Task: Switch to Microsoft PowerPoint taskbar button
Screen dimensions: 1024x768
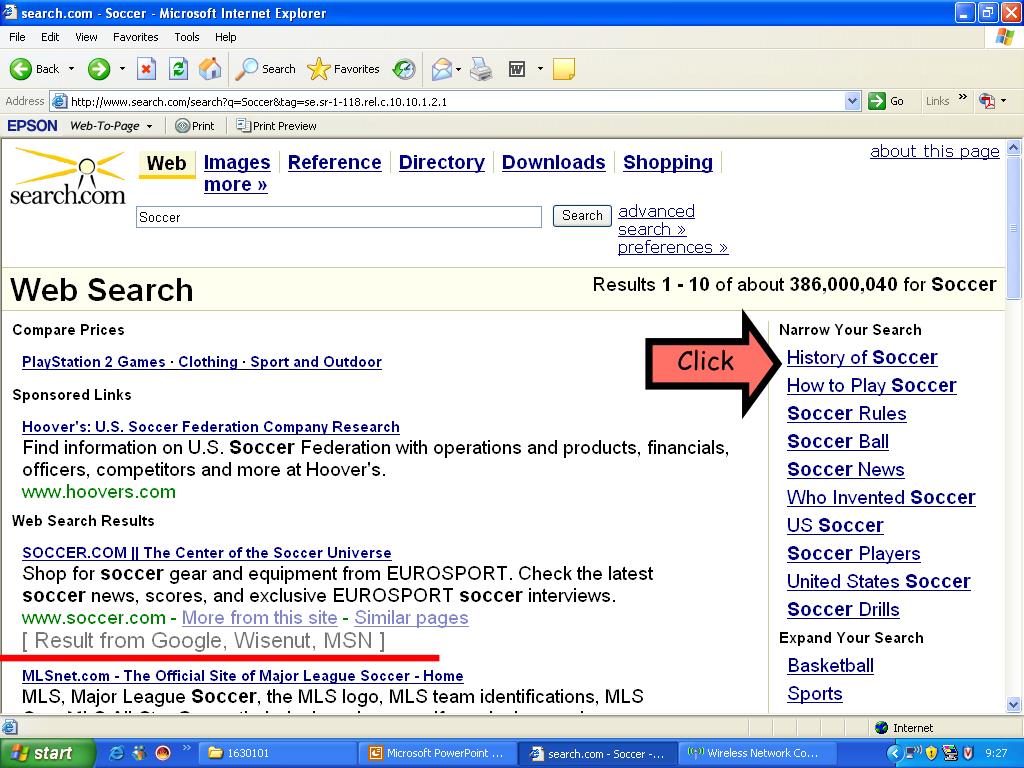Action: [437, 753]
